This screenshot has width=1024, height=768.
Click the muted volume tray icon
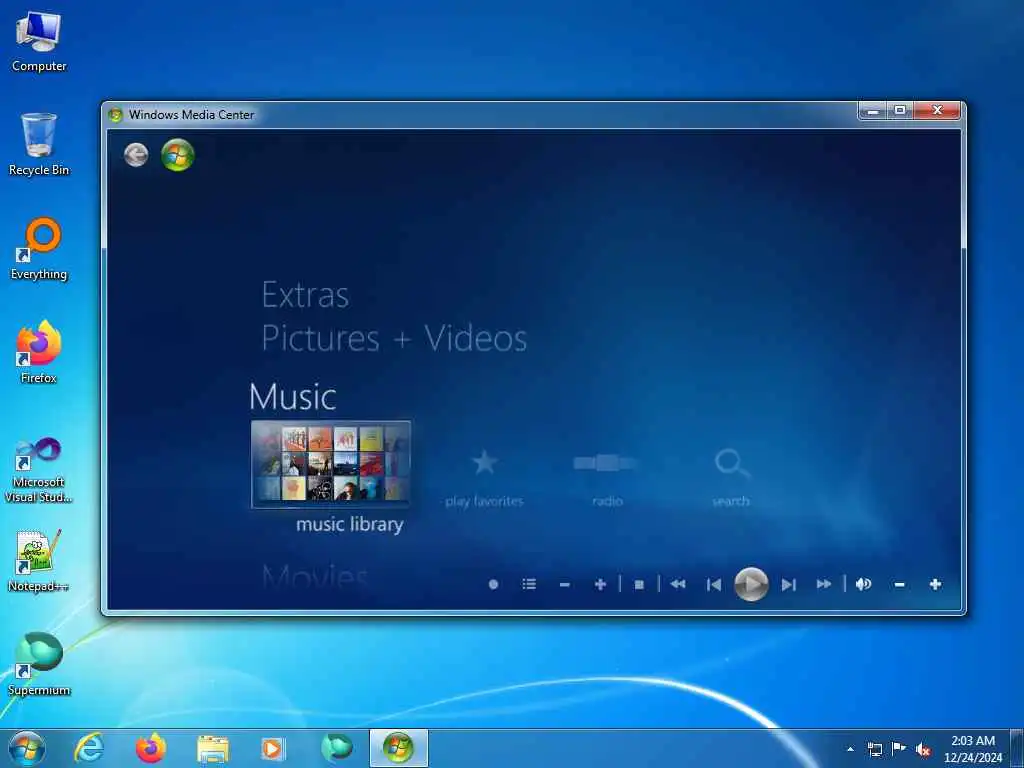coord(923,750)
